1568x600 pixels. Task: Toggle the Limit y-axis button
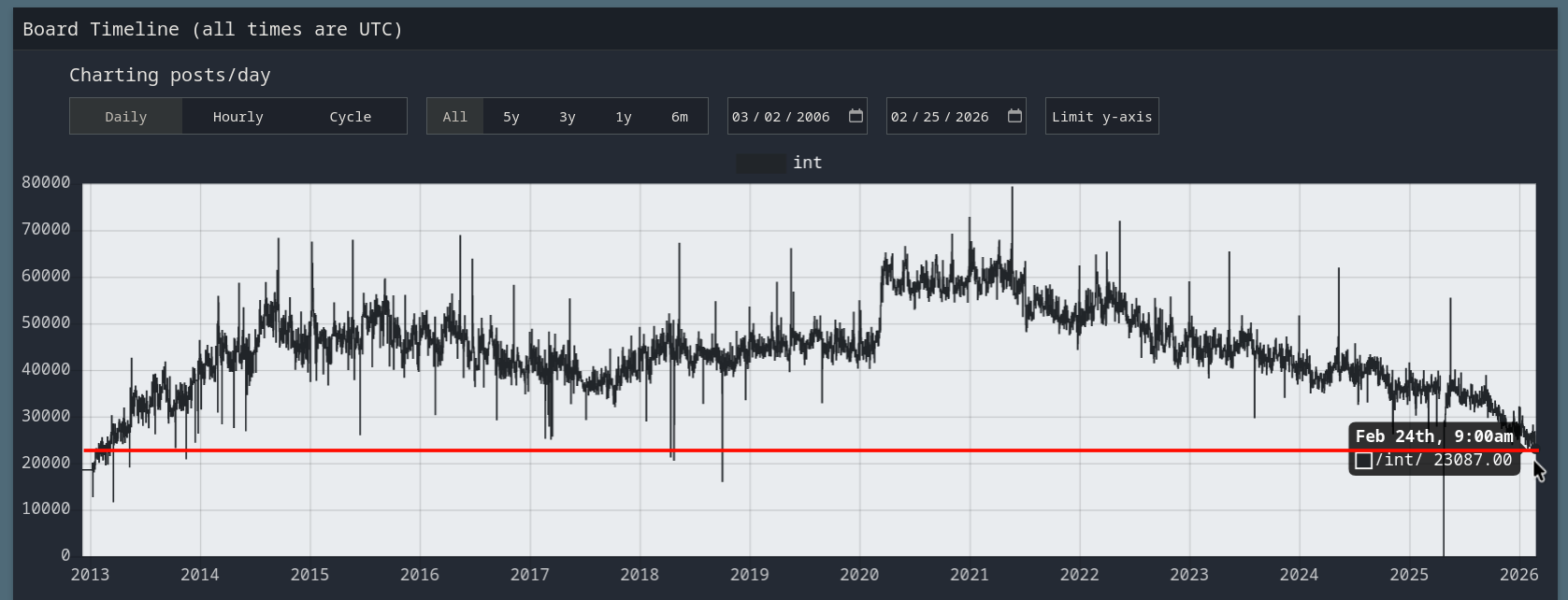1102,116
